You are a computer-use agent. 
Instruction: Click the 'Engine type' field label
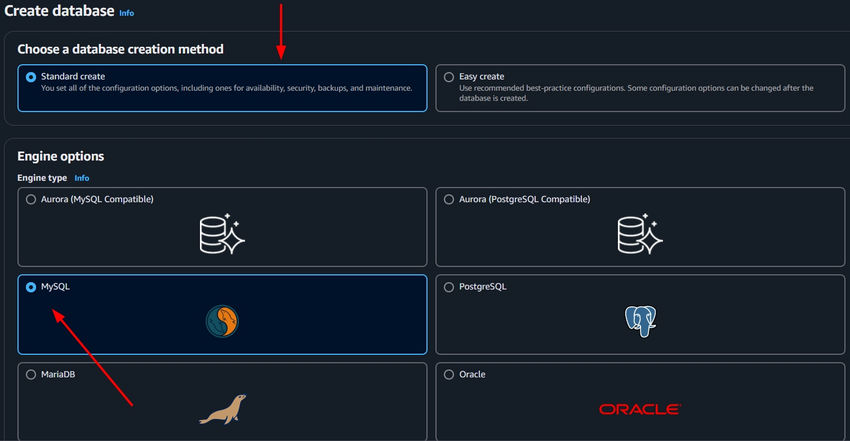[x=42, y=178]
